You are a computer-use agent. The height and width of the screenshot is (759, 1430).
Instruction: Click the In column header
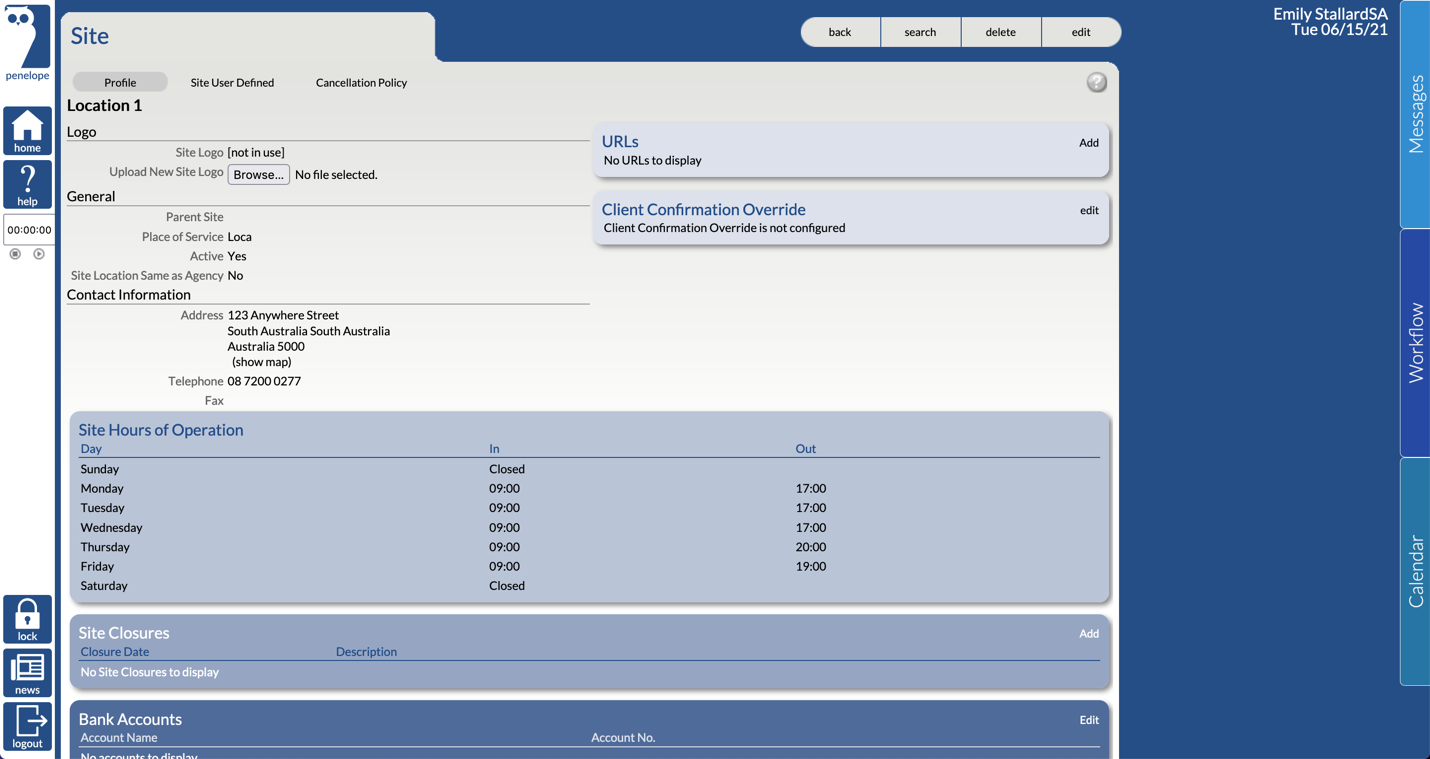(494, 449)
